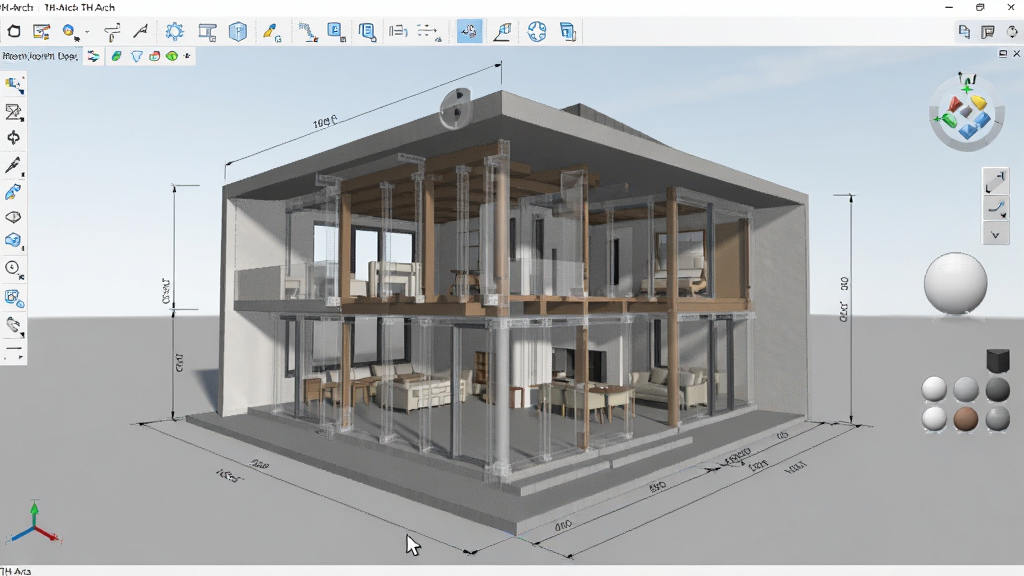Image resolution: width=1024 pixels, height=576 pixels.
Task: Pick the brown wood material swatch
Action: tap(965, 419)
